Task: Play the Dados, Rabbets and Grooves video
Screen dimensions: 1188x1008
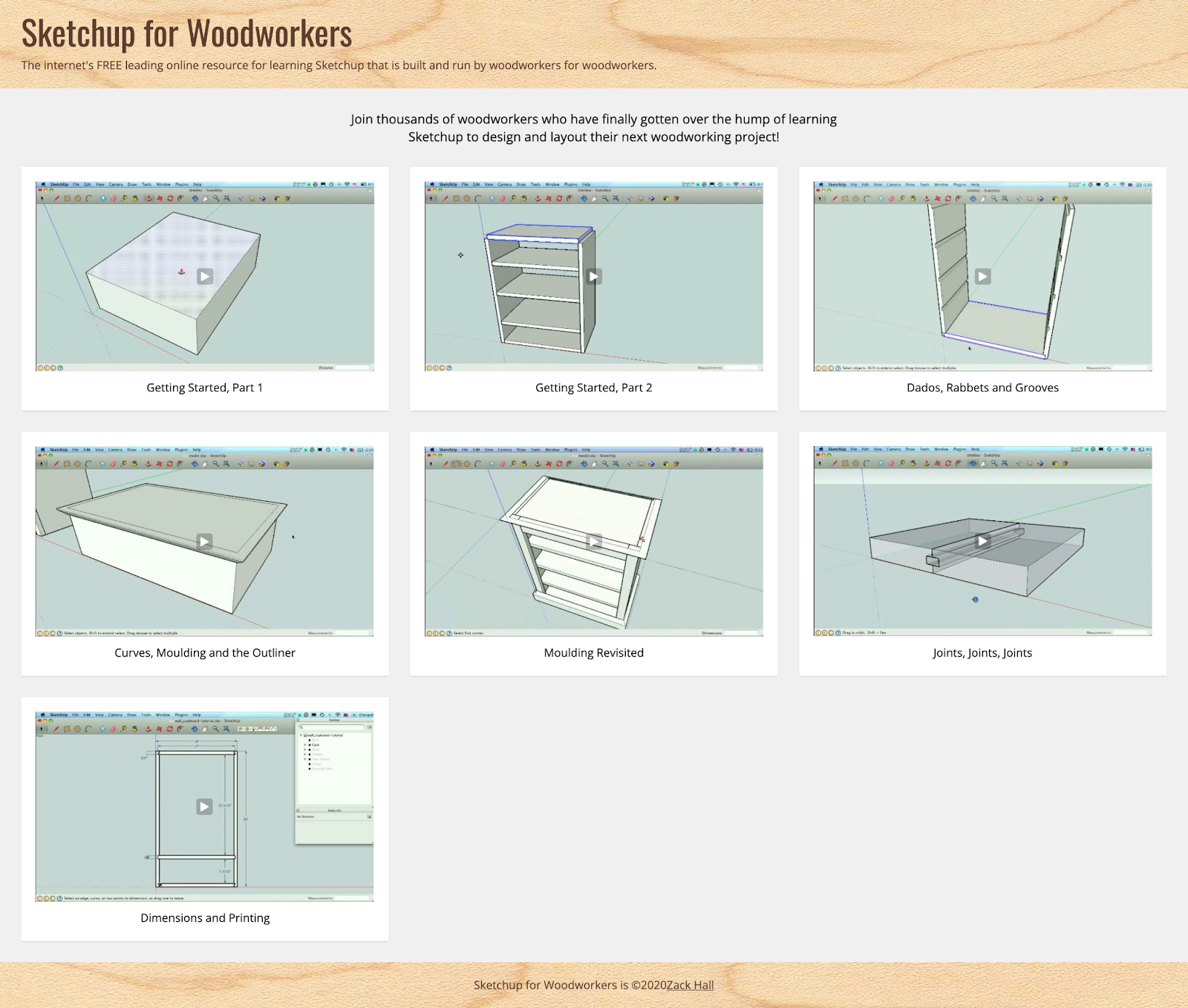Action: [x=982, y=276]
